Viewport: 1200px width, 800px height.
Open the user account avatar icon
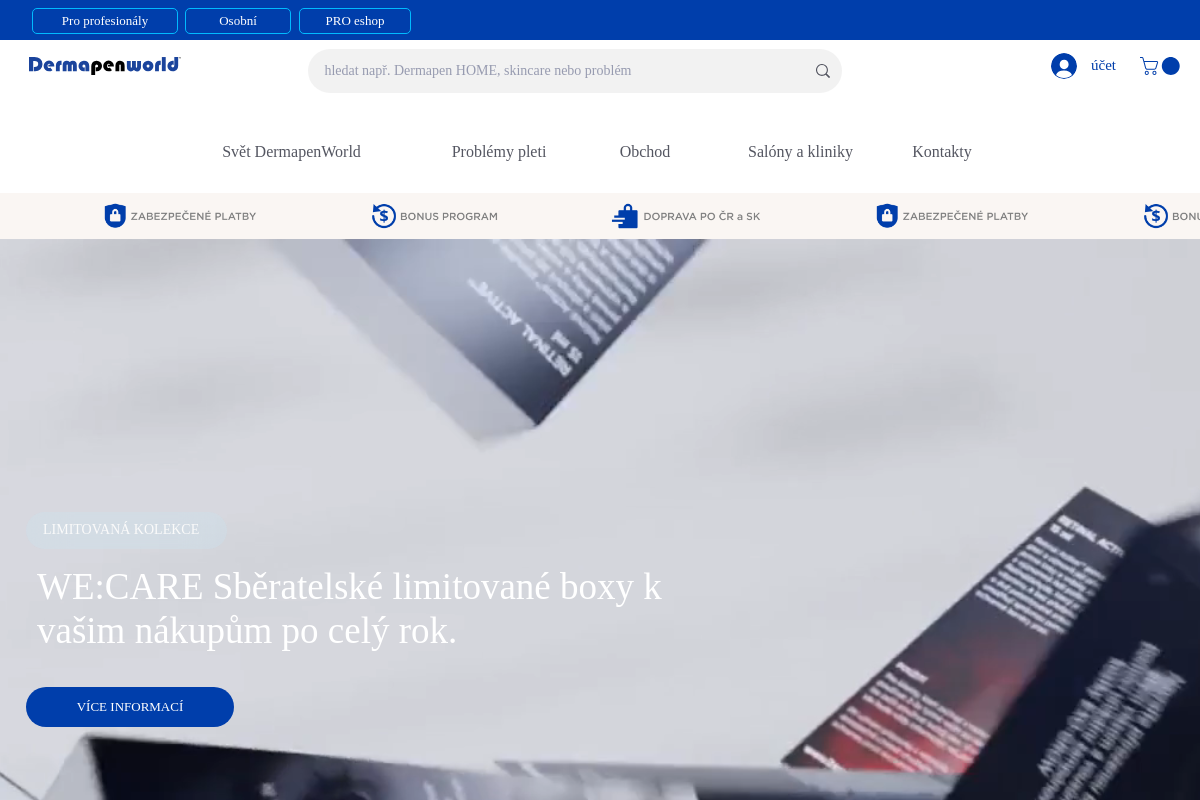(x=1064, y=66)
